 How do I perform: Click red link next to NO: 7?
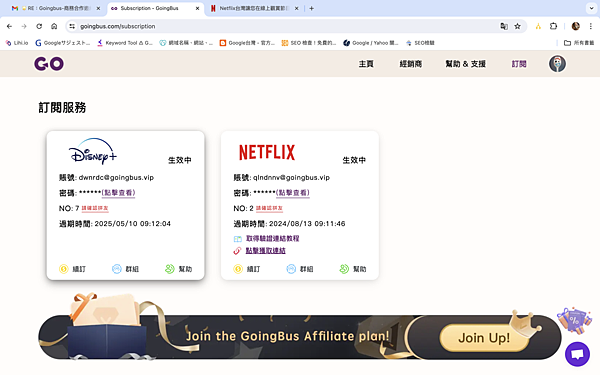(95, 209)
